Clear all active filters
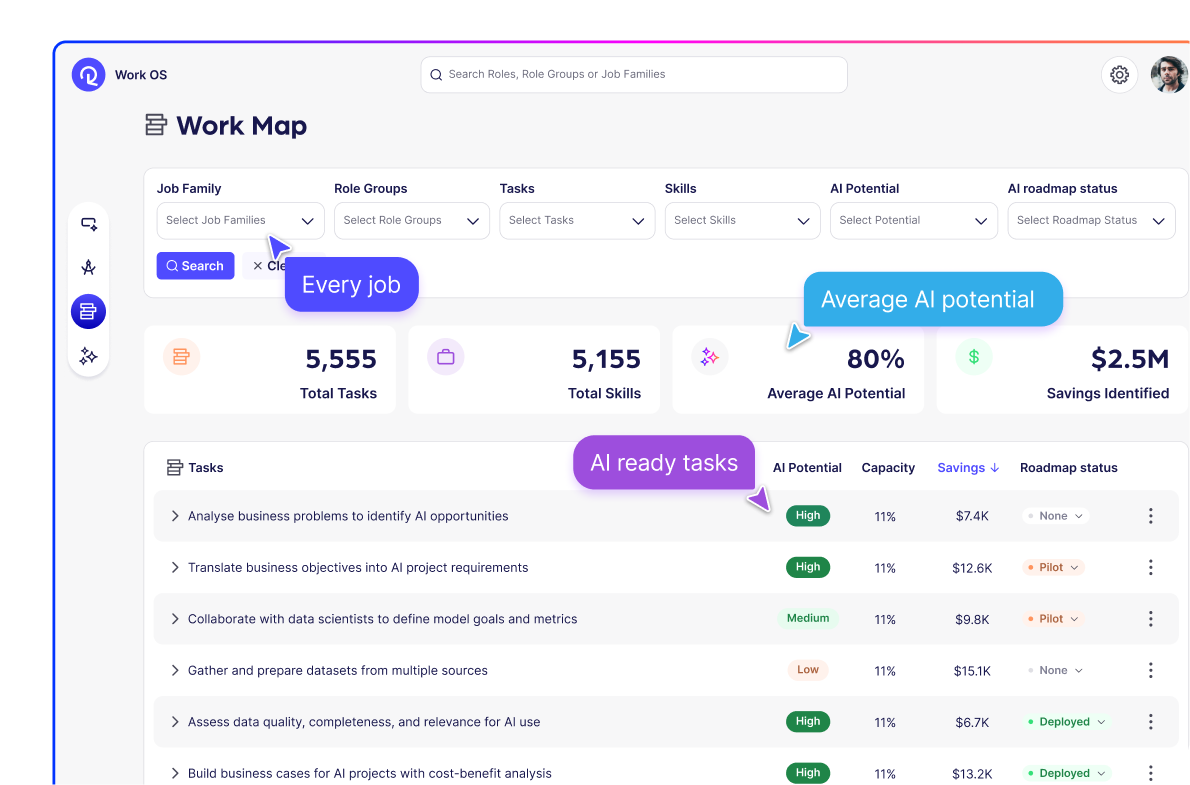 pos(268,265)
